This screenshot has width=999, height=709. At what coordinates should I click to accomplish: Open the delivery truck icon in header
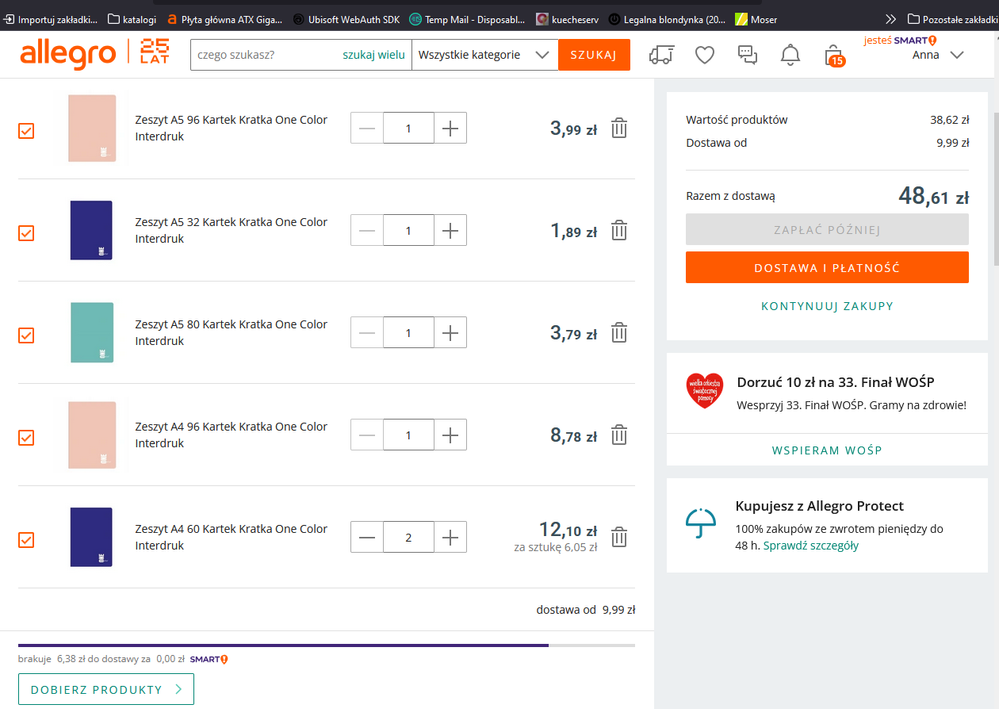(x=661, y=55)
